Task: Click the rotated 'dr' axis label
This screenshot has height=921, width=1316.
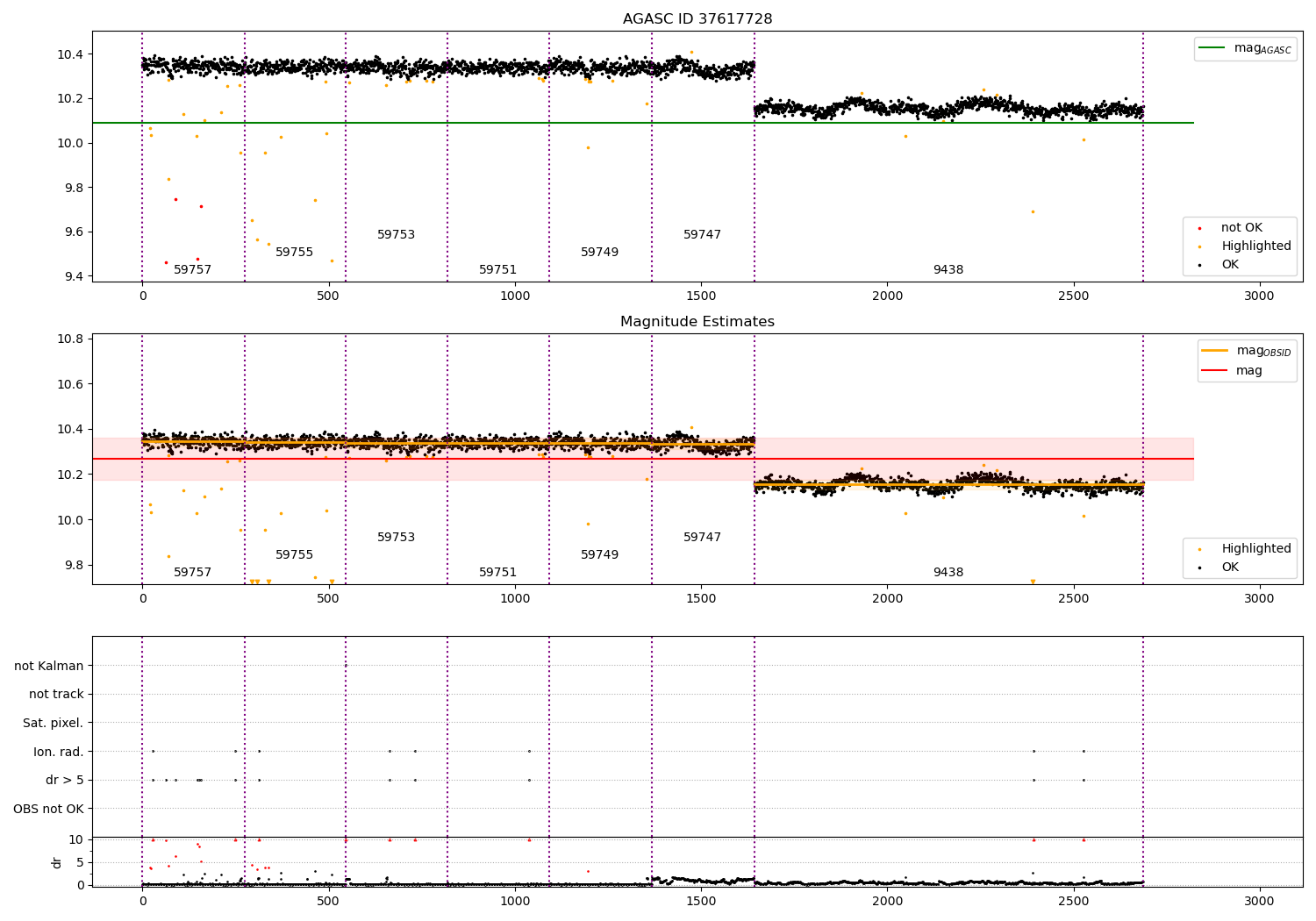Action: tap(57, 862)
